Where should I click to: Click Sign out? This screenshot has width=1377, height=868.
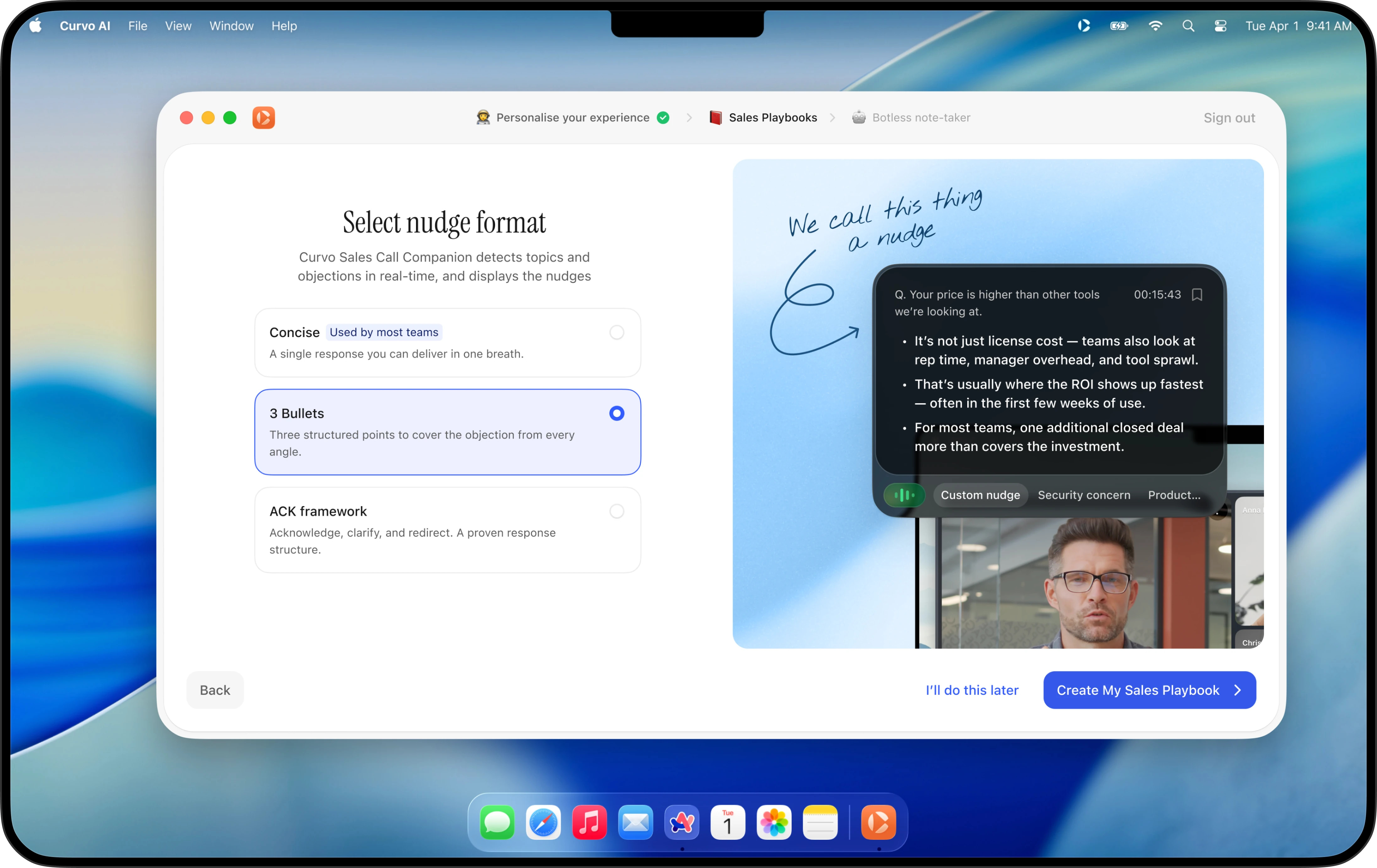(x=1229, y=118)
